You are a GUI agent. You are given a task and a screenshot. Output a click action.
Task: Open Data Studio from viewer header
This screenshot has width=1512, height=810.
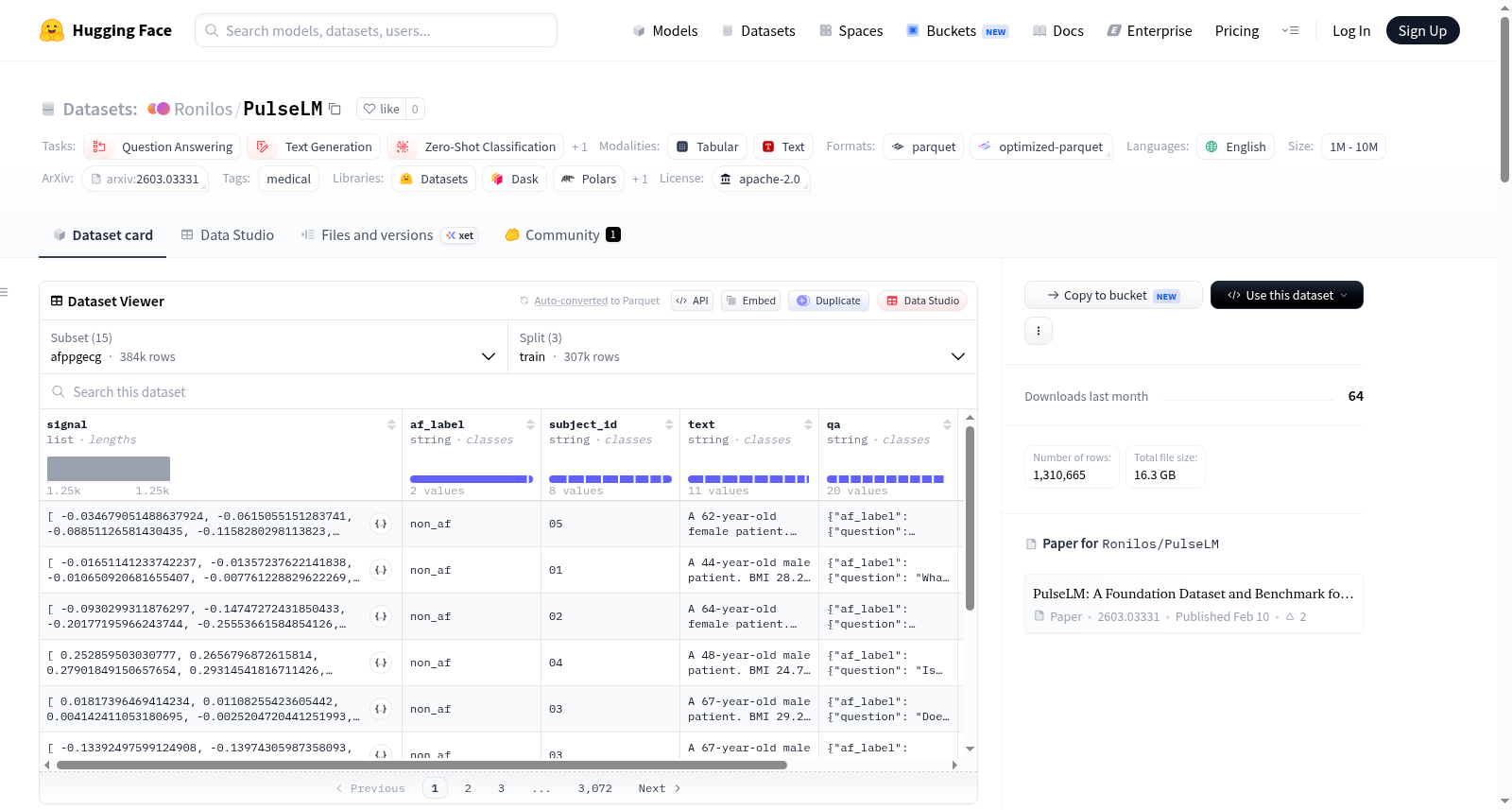pos(922,301)
